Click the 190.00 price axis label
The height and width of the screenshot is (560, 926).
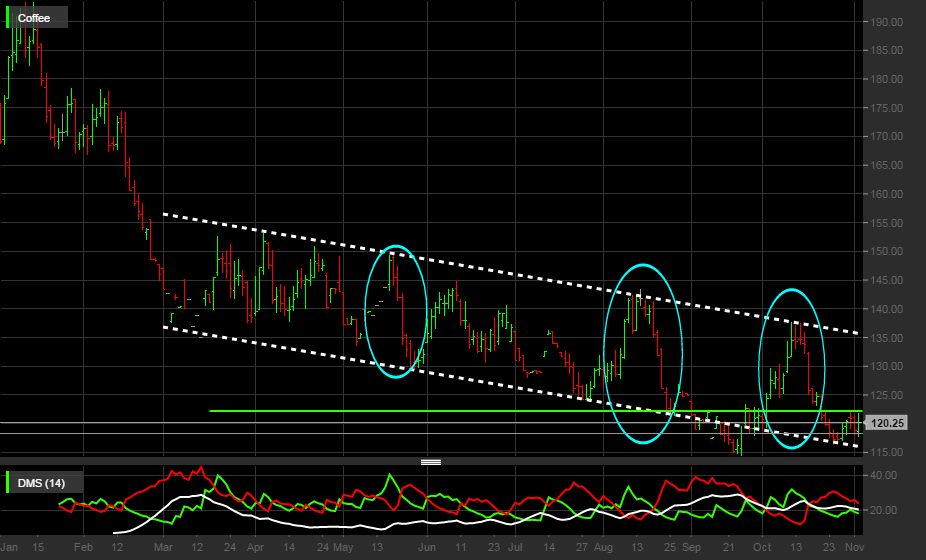(x=886, y=22)
